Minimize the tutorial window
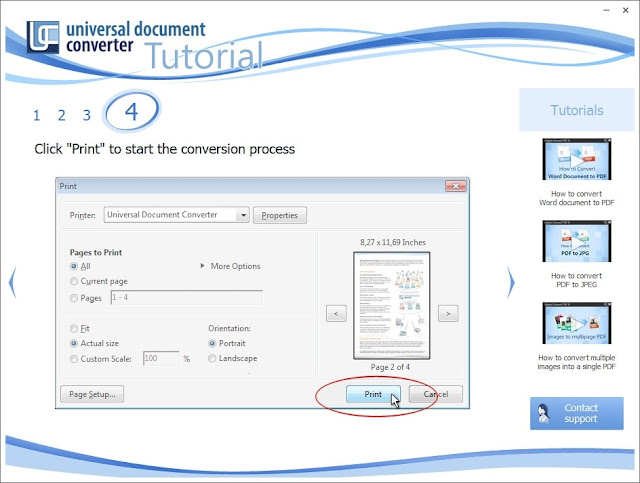Image resolution: width=640 pixels, height=483 pixels. [607, 10]
